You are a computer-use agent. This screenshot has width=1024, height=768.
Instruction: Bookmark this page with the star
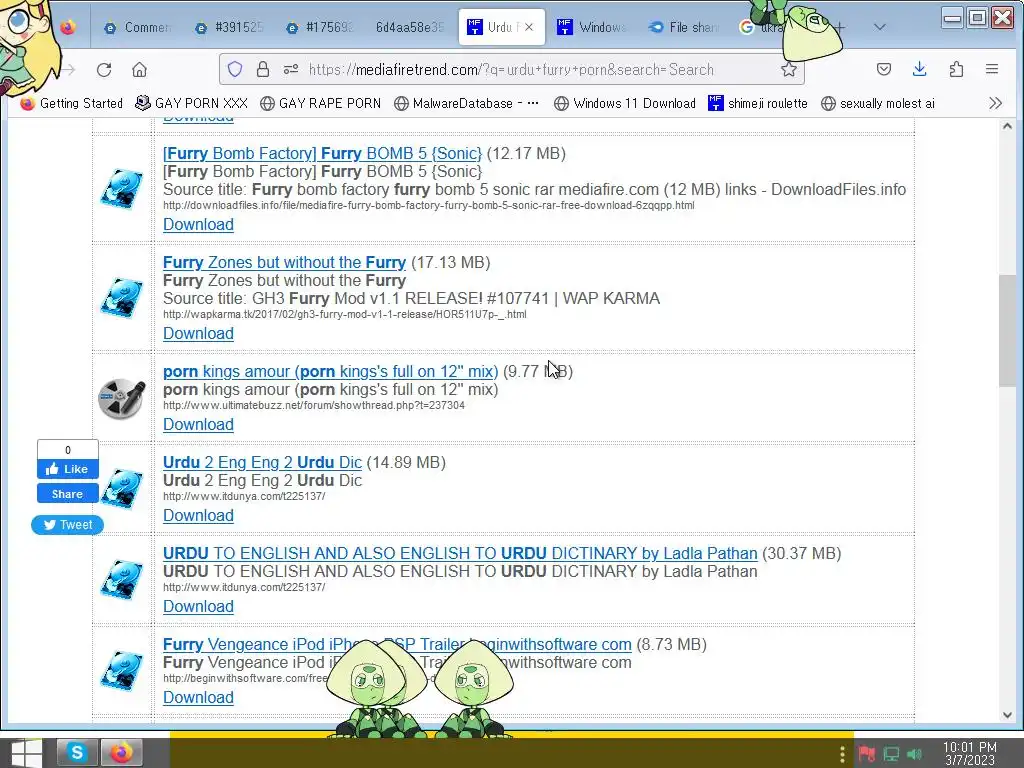789,69
